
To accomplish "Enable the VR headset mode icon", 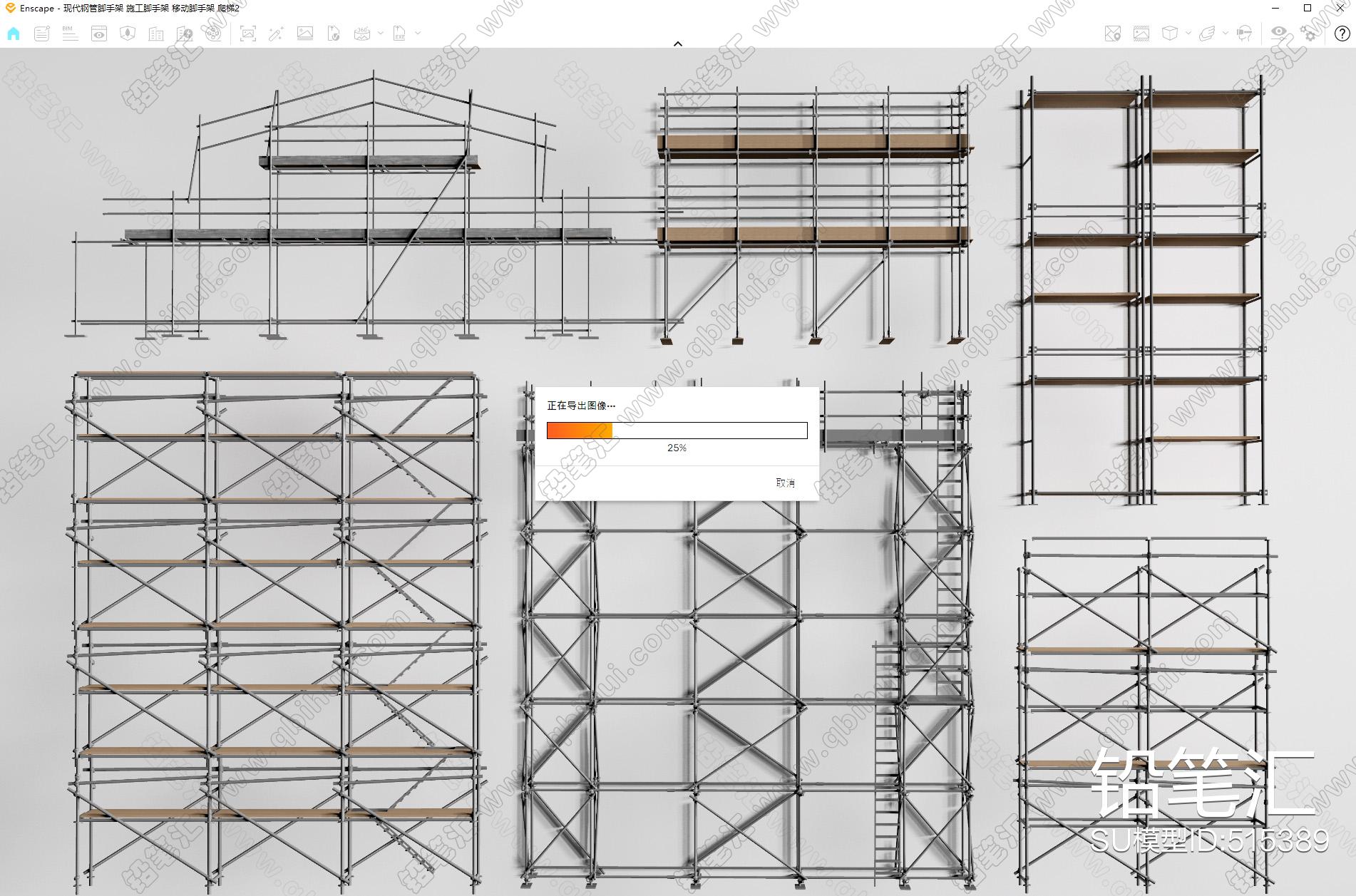I will click(1245, 34).
